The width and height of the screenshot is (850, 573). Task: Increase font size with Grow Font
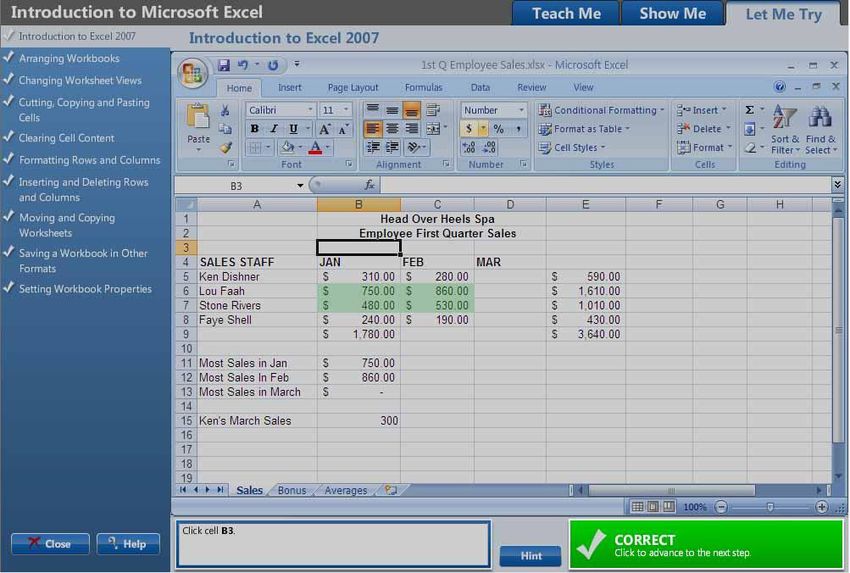tap(324, 129)
